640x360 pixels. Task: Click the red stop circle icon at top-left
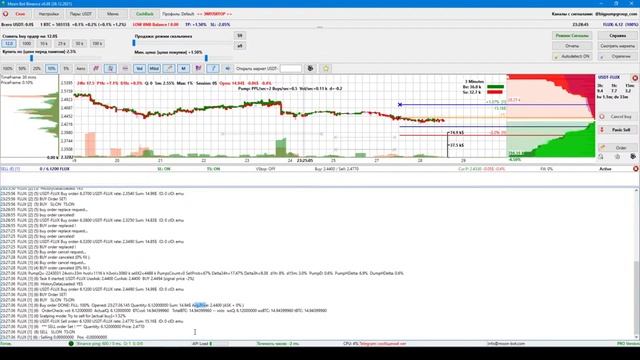(5, 14)
